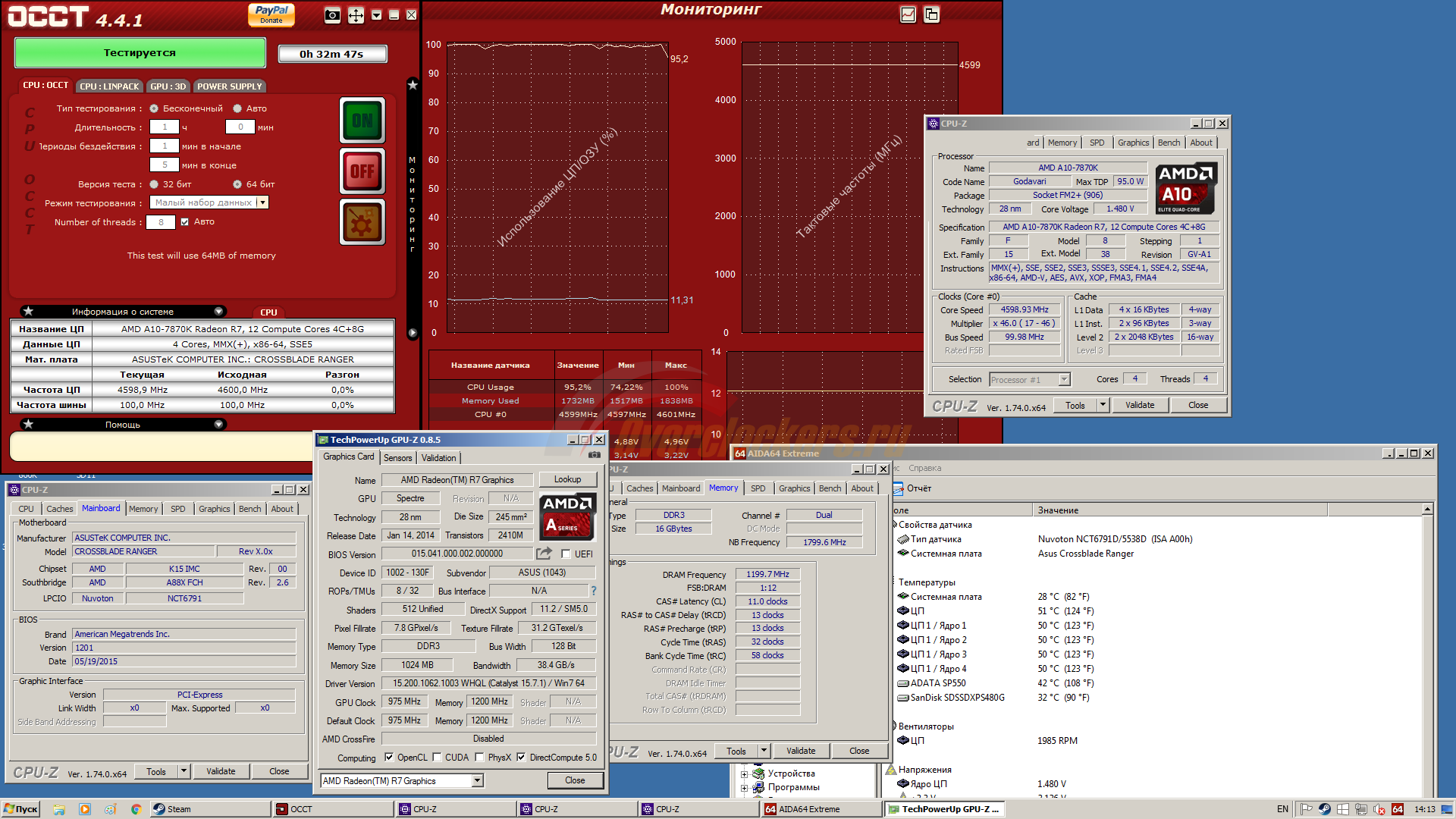The height and width of the screenshot is (819, 1456).
Task: Click the Lookup button in GPU-Z
Action: tap(567, 479)
